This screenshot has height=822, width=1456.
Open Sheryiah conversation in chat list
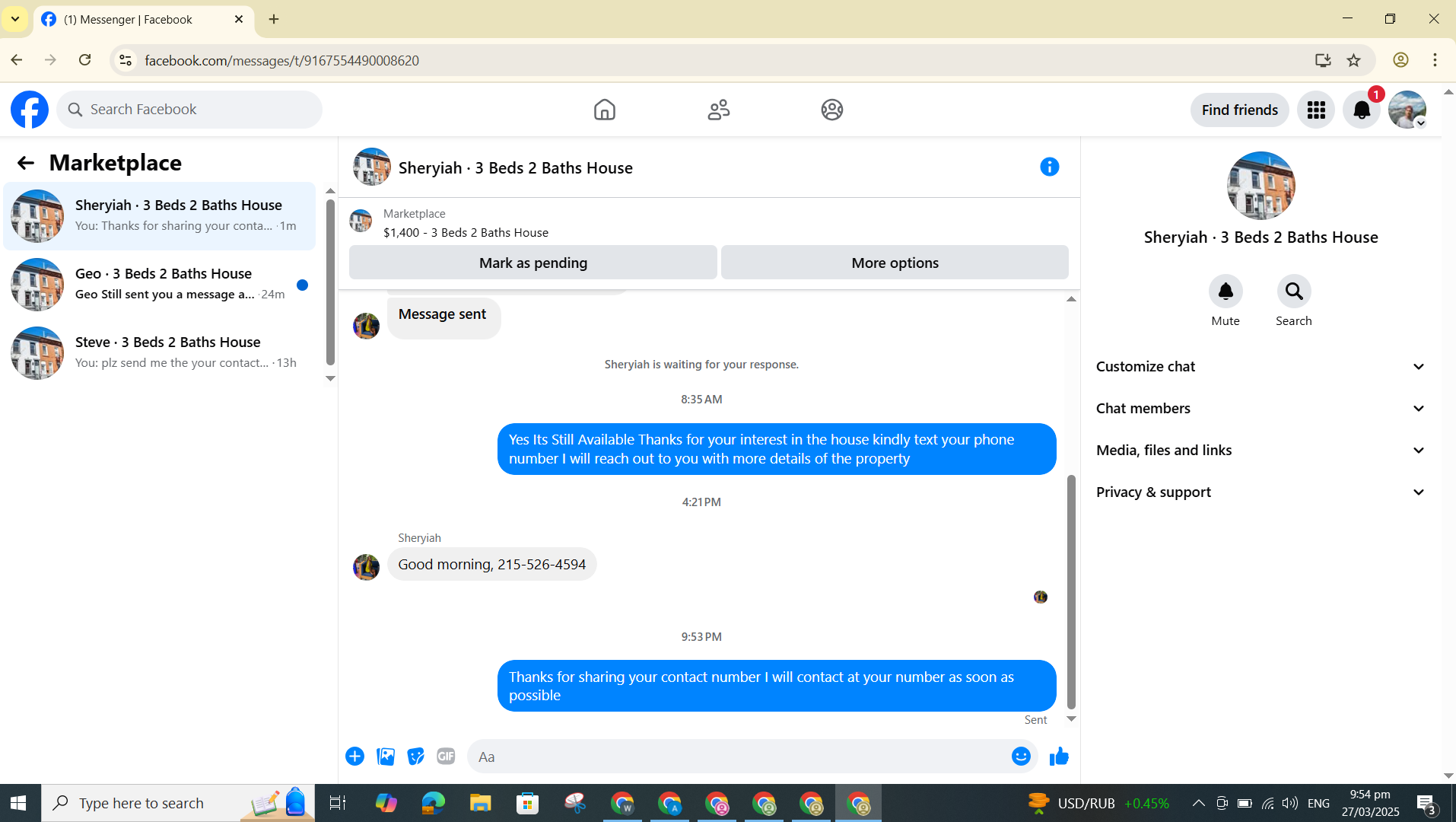point(159,216)
